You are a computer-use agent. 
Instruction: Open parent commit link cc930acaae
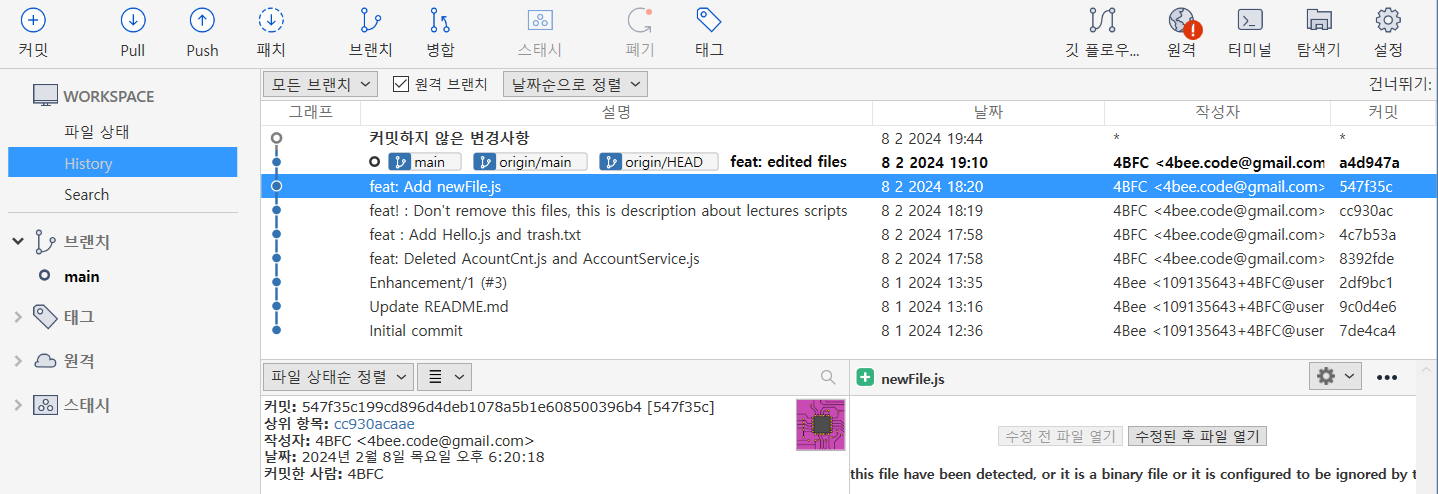coord(372,423)
